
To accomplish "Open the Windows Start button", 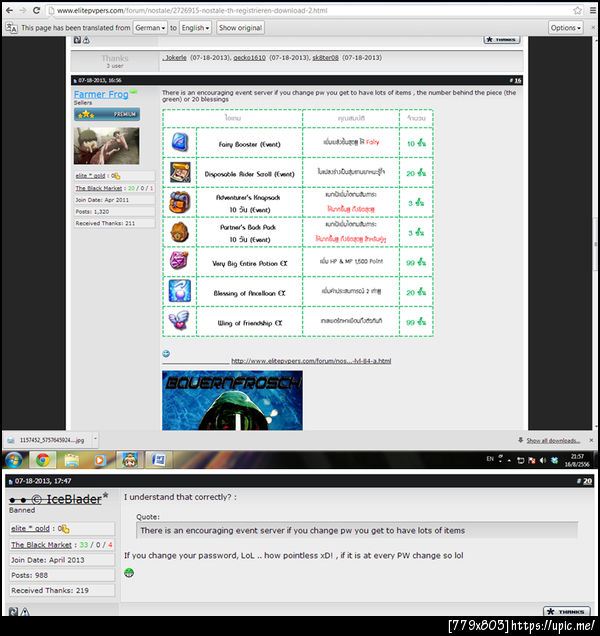I will pos(14,460).
